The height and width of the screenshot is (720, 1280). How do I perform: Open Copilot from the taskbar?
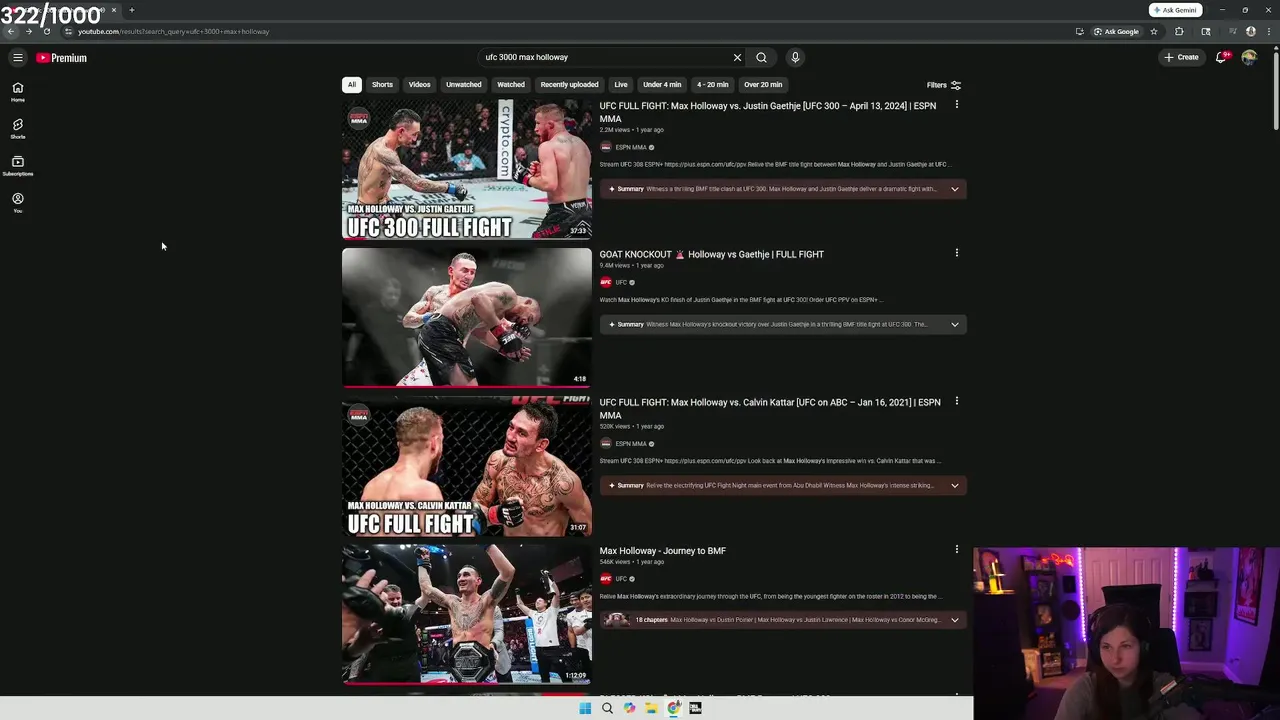(x=629, y=708)
